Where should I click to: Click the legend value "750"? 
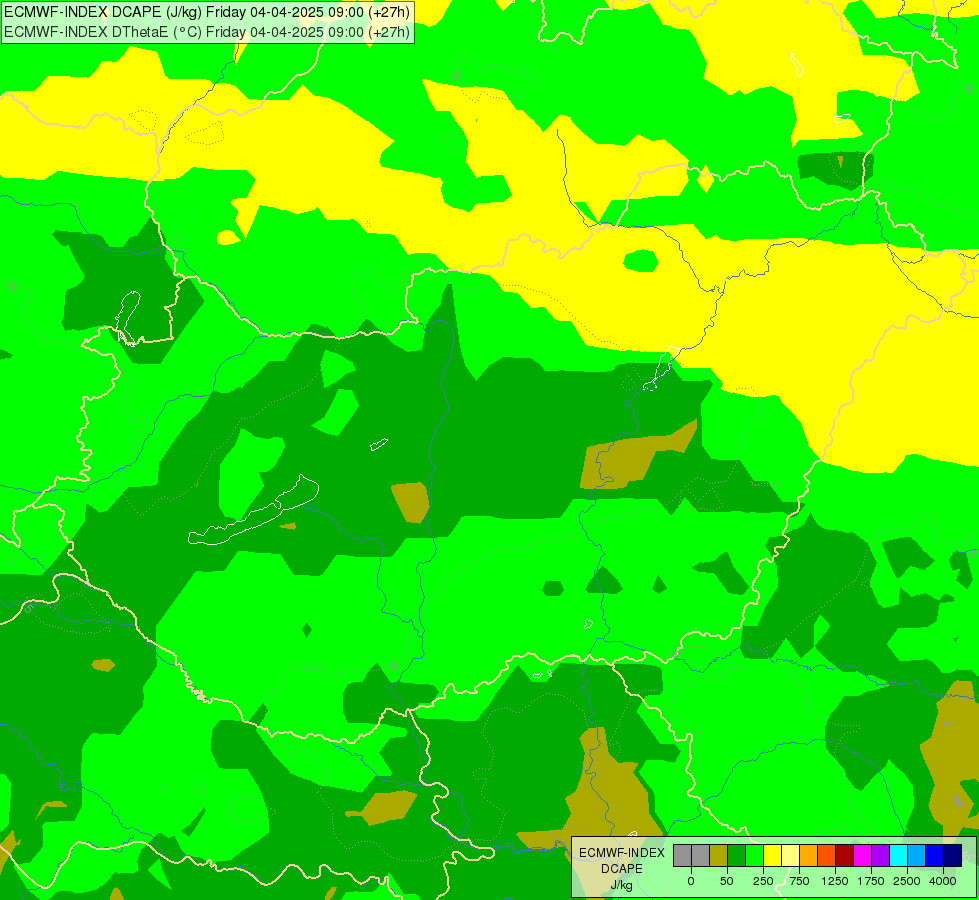point(799,881)
